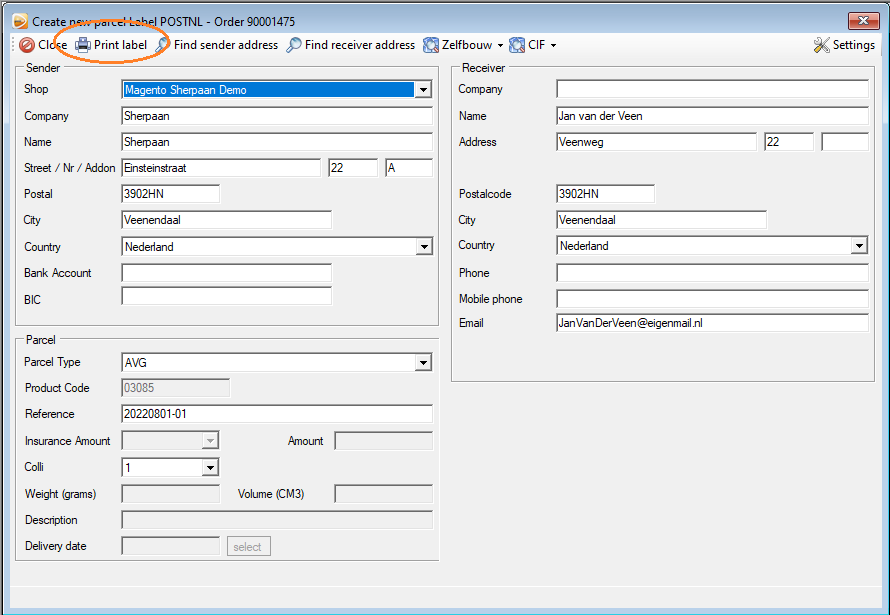Click the Zelfbouw menu label
Screen dimensions: 890x615
pos(467,45)
